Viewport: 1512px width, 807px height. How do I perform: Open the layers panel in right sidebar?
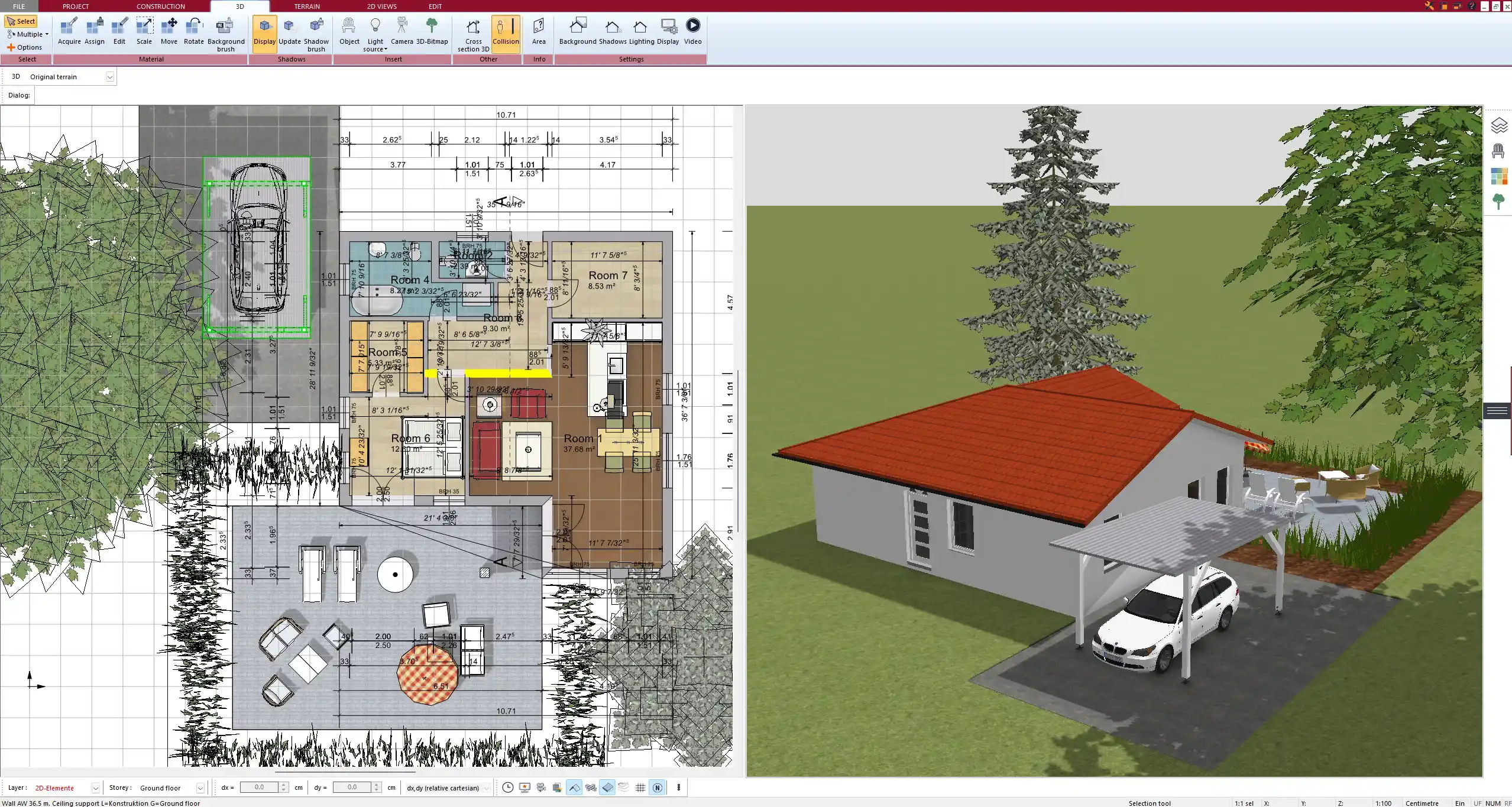[1498, 125]
